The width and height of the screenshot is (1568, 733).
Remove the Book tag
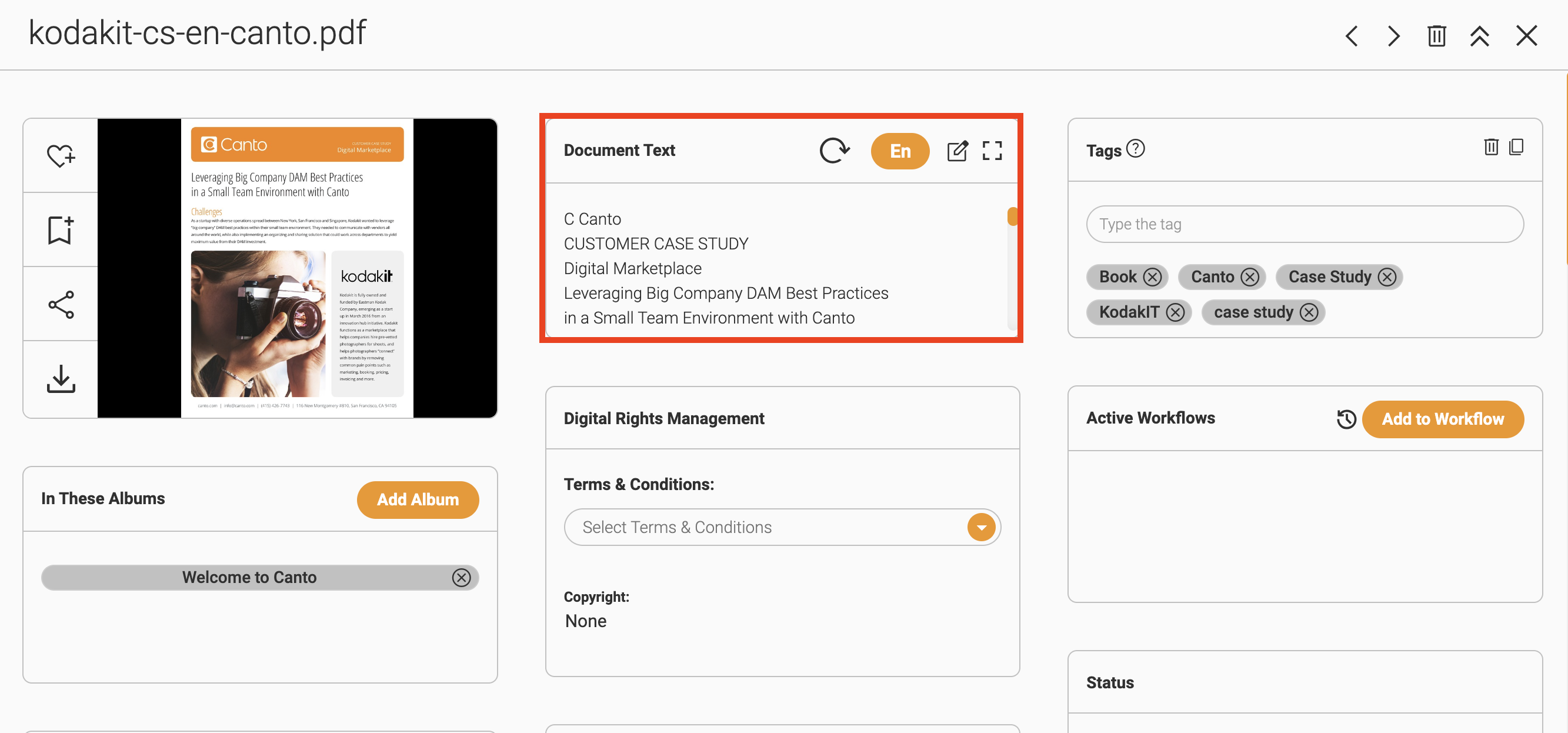point(1152,277)
